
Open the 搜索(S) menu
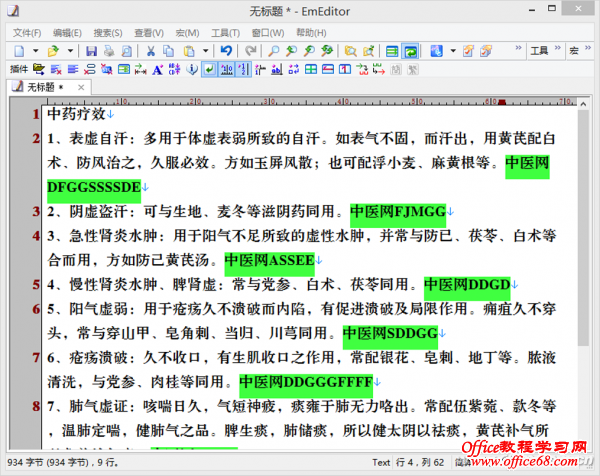108,33
